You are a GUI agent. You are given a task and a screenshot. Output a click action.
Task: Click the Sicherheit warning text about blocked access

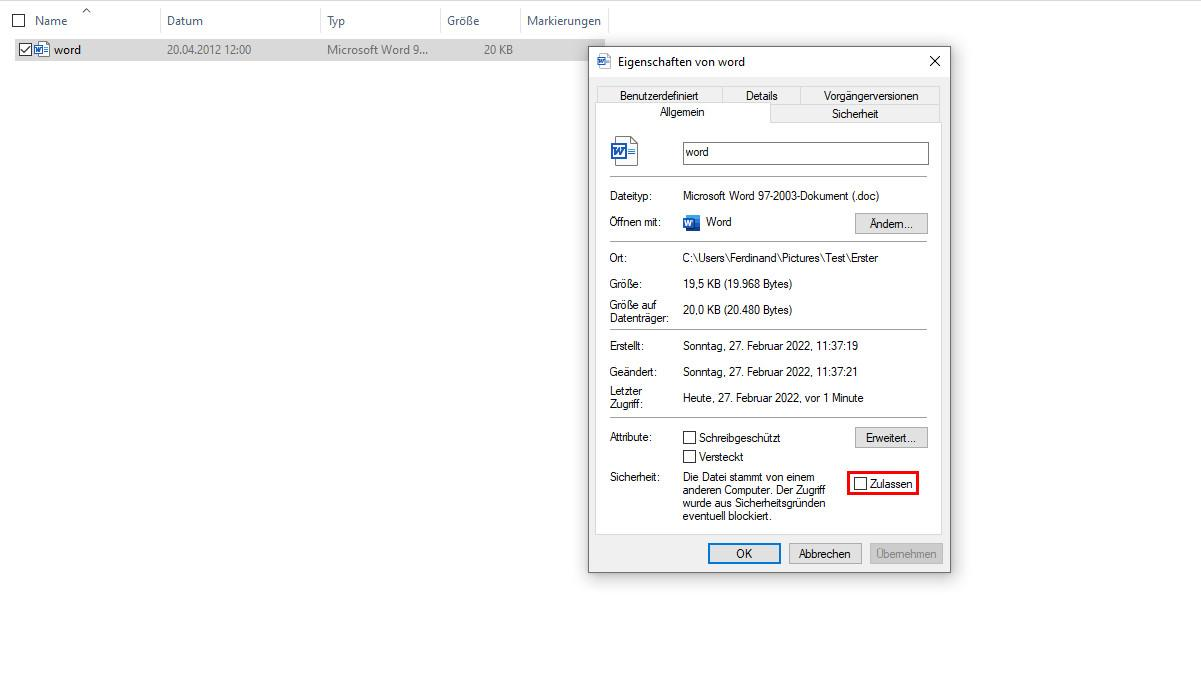[754, 497]
